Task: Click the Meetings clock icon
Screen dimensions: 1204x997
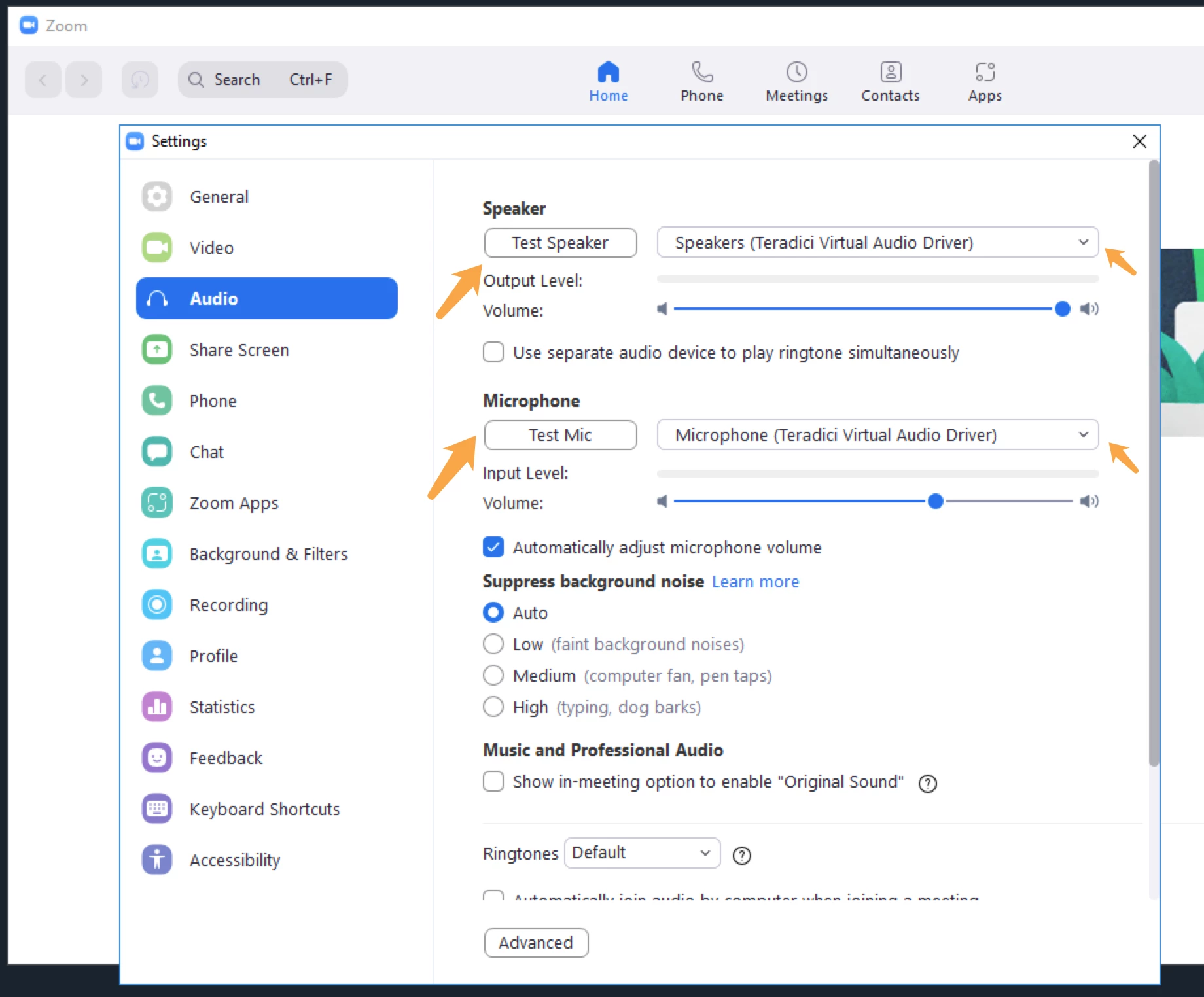Action: coord(796,72)
